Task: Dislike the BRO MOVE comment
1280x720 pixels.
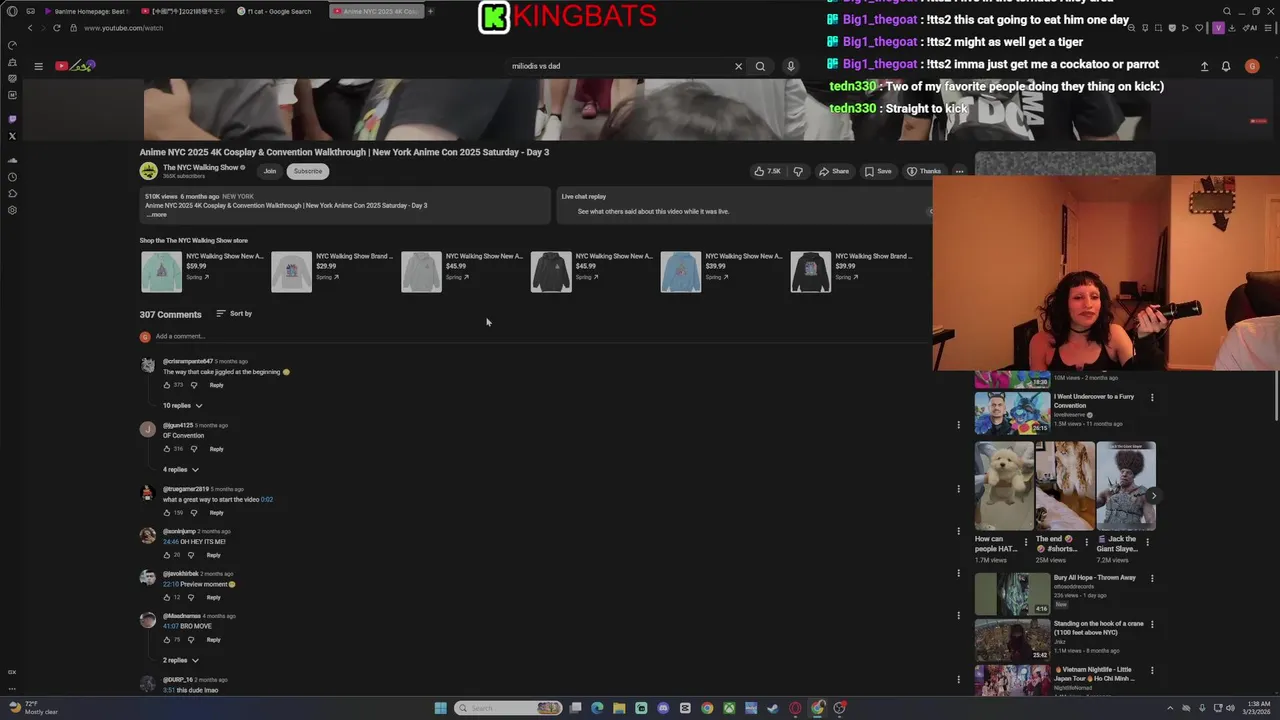Action: click(191, 640)
